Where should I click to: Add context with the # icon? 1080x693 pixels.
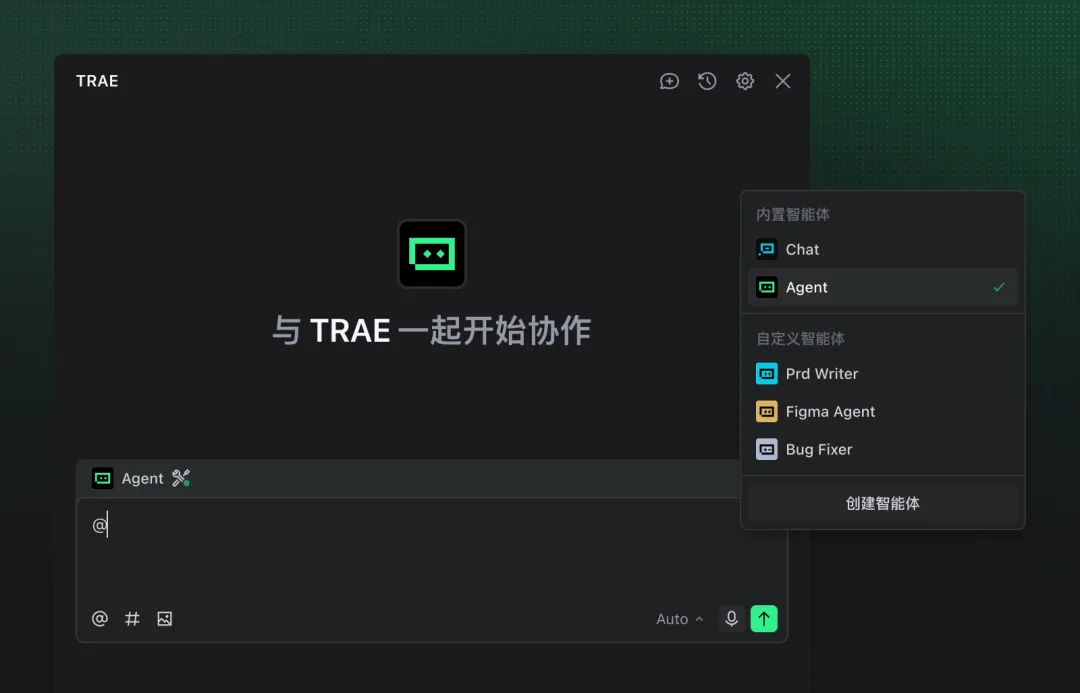[x=132, y=619]
